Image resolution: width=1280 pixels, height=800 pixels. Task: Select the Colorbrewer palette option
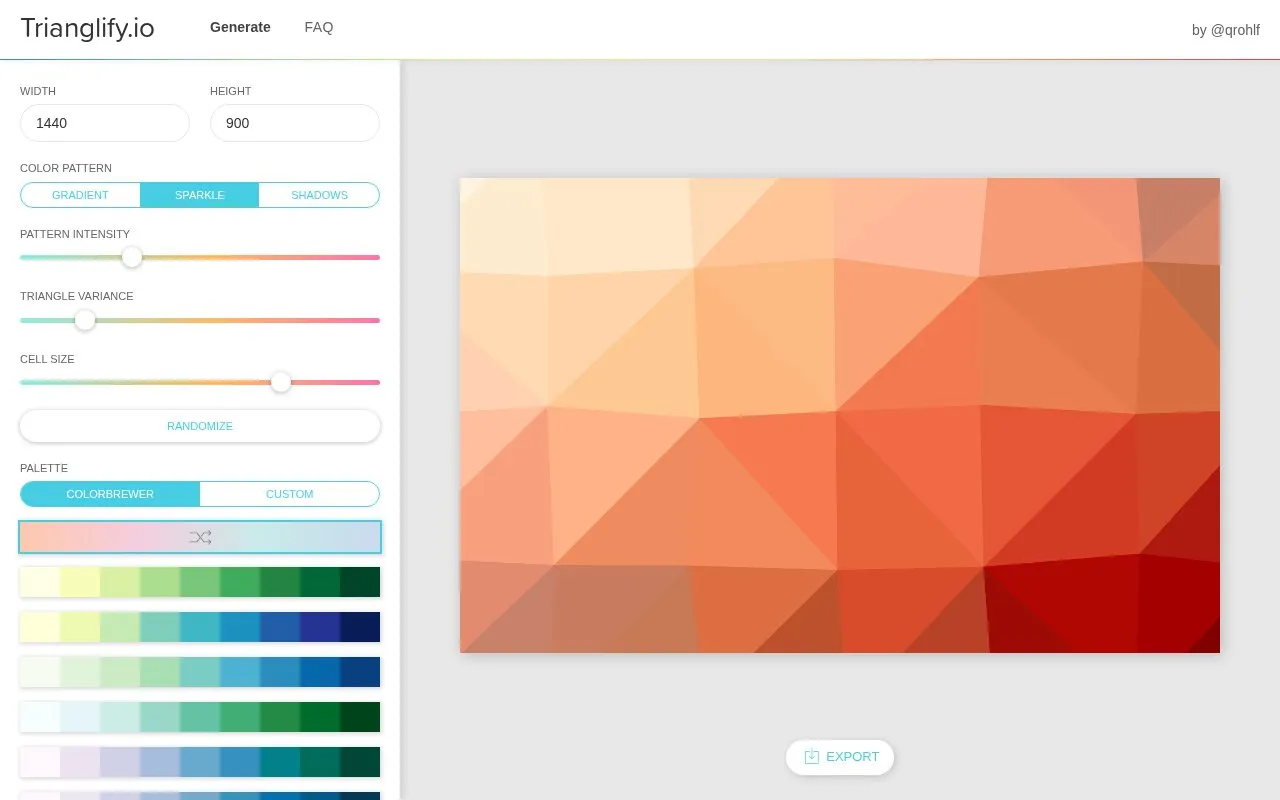tap(110, 494)
